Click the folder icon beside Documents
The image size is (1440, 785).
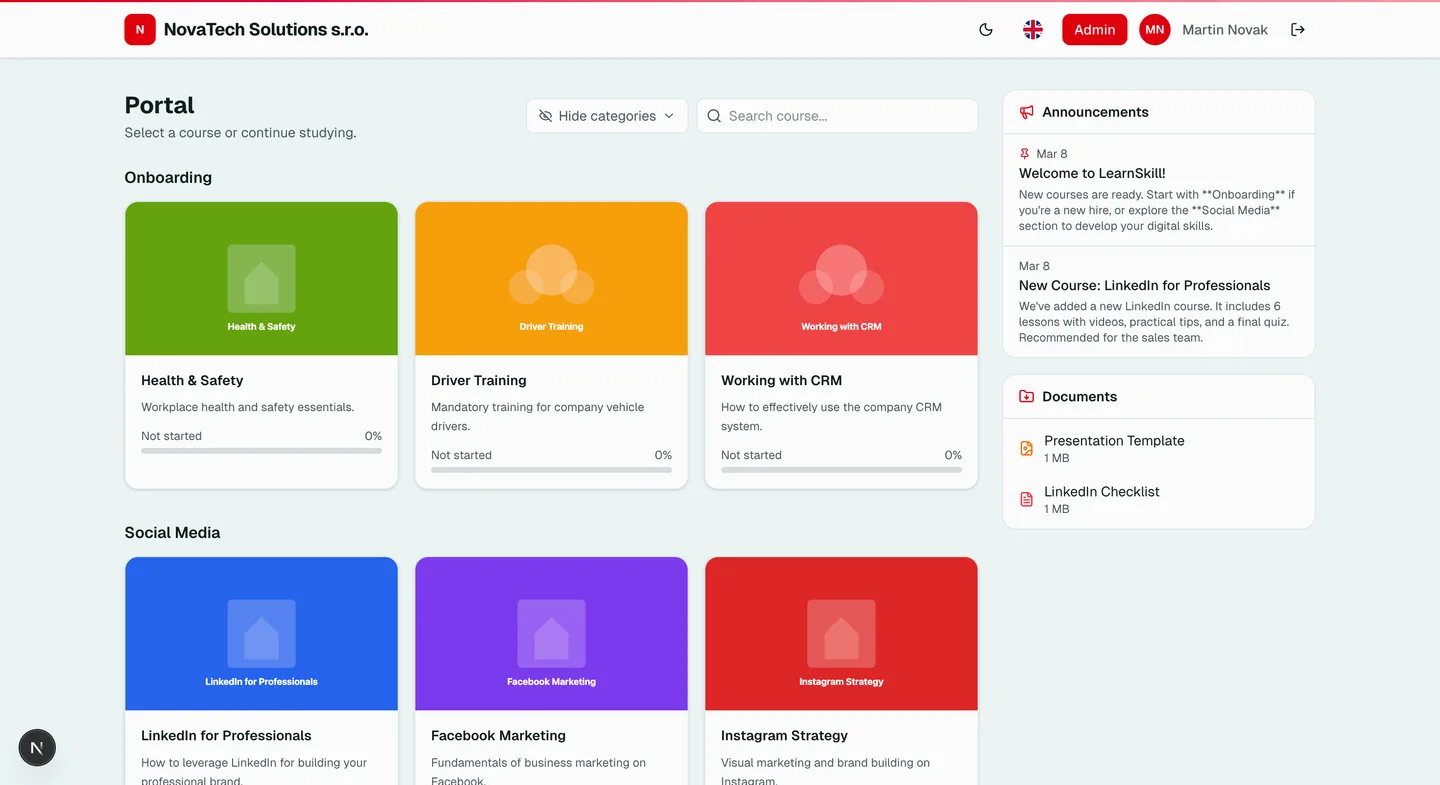click(x=1026, y=396)
